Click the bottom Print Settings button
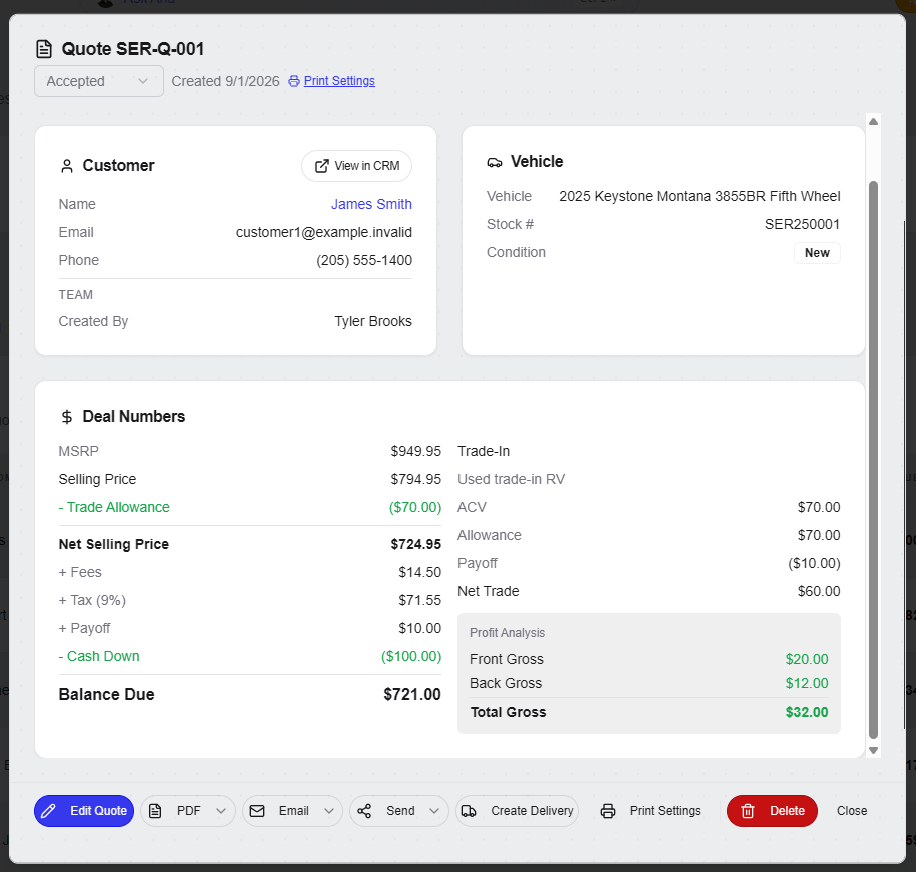This screenshot has width=916, height=872. (650, 811)
